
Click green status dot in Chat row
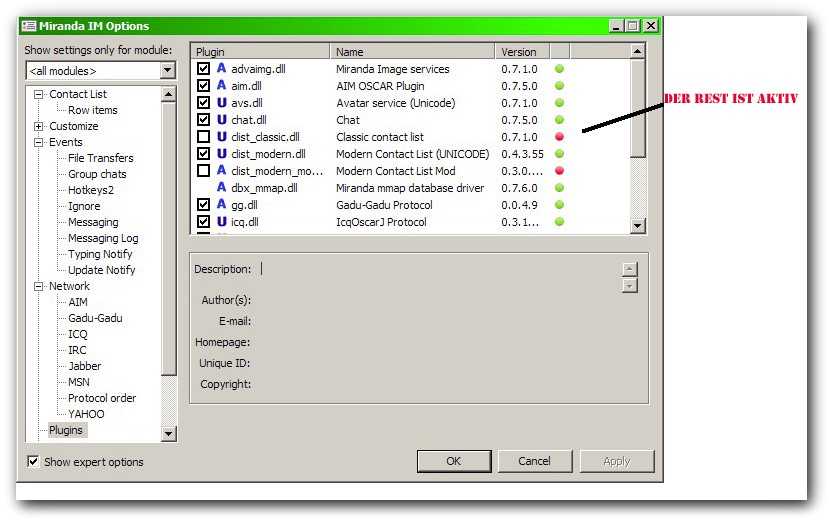(x=559, y=120)
